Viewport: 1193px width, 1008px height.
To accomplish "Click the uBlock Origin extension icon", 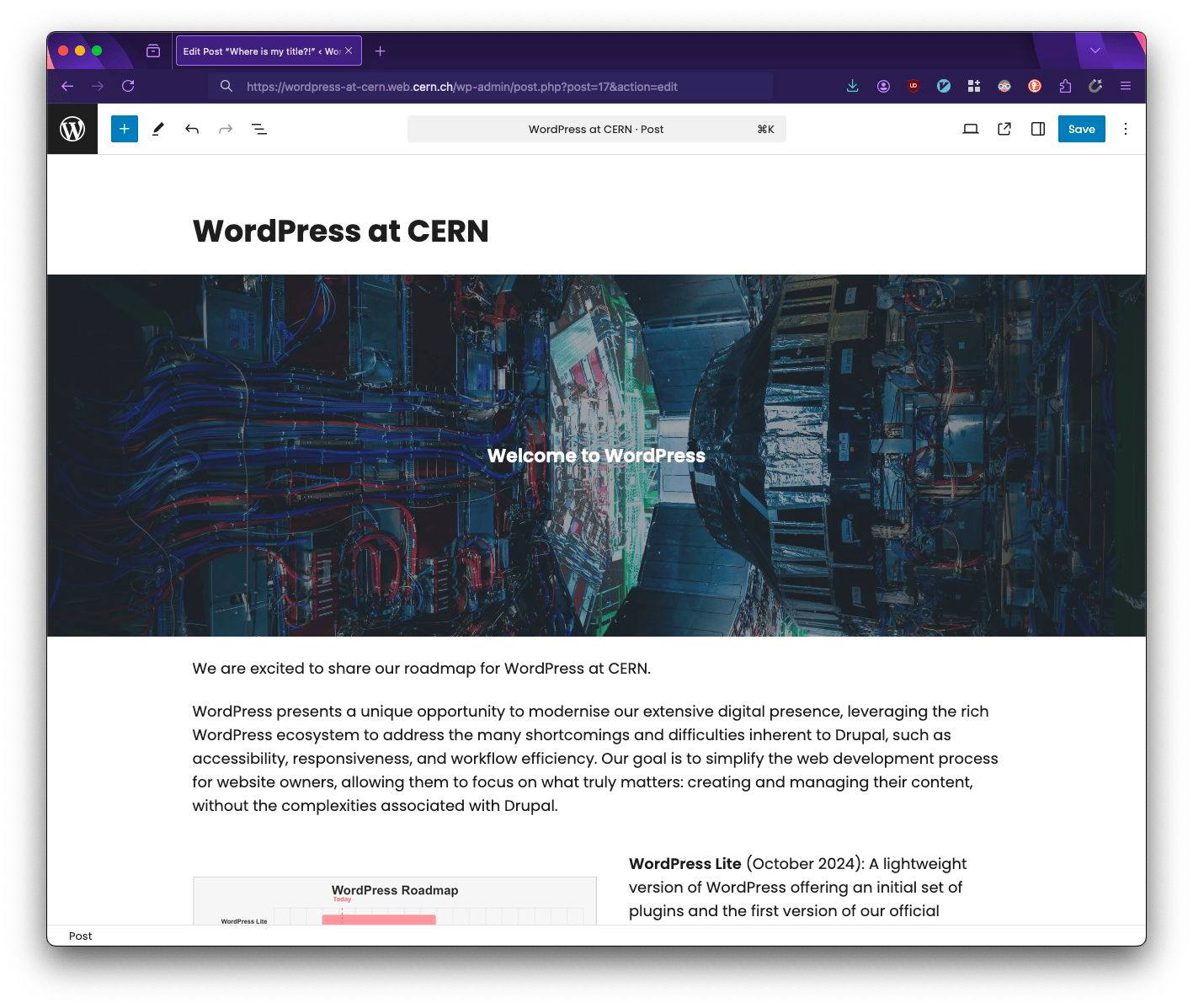I will click(913, 86).
